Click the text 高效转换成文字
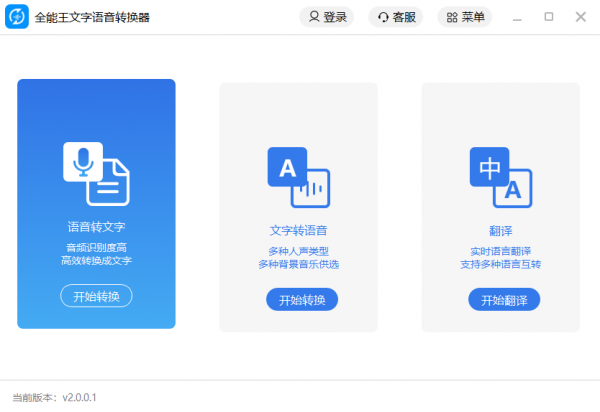This screenshot has height=412, width=600. (x=96, y=261)
